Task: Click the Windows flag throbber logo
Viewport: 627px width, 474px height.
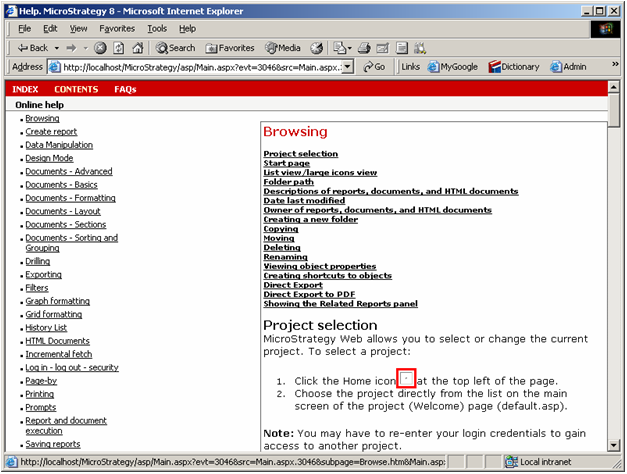Action: 605,29
